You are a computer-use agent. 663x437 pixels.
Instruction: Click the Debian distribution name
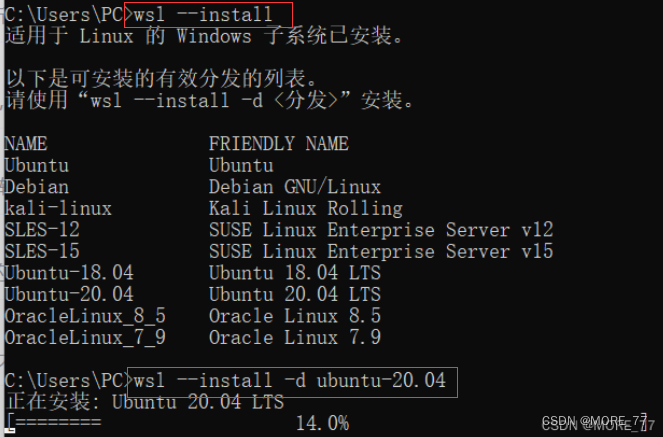(x=36, y=187)
